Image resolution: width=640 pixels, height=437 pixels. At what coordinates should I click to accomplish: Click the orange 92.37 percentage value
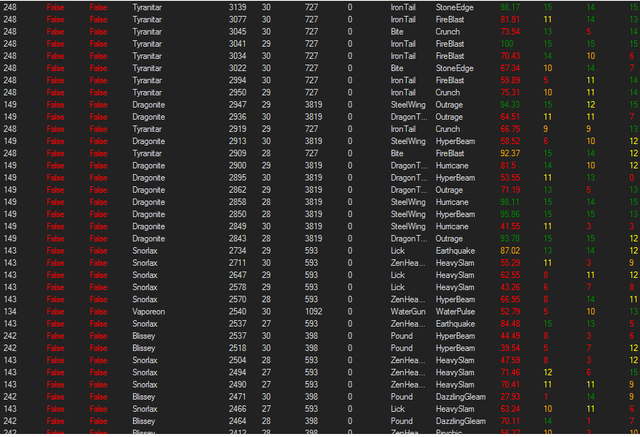(x=510, y=153)
